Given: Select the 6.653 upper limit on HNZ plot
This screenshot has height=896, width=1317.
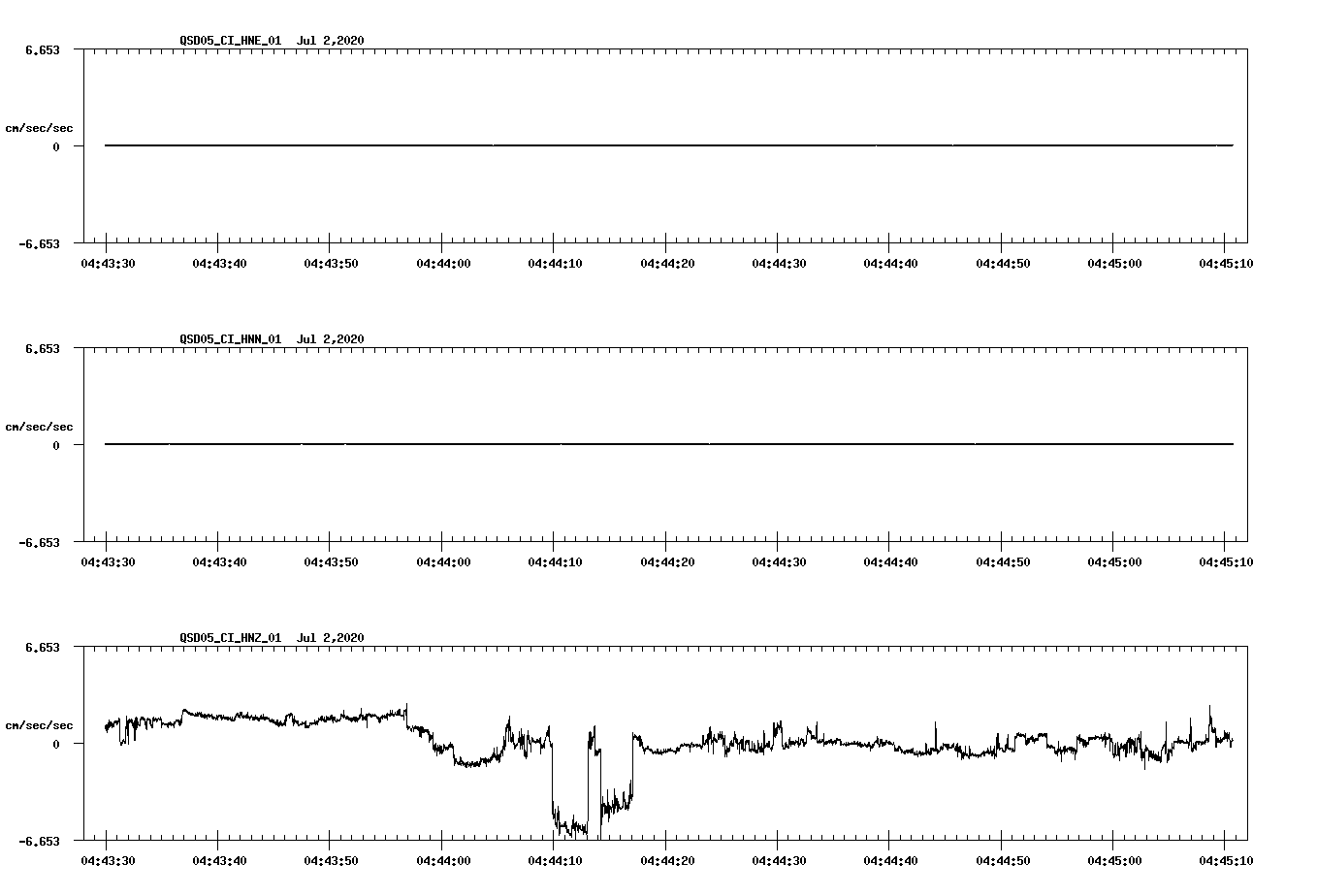Looking at the screenshot, I should (x=43, y=647).
